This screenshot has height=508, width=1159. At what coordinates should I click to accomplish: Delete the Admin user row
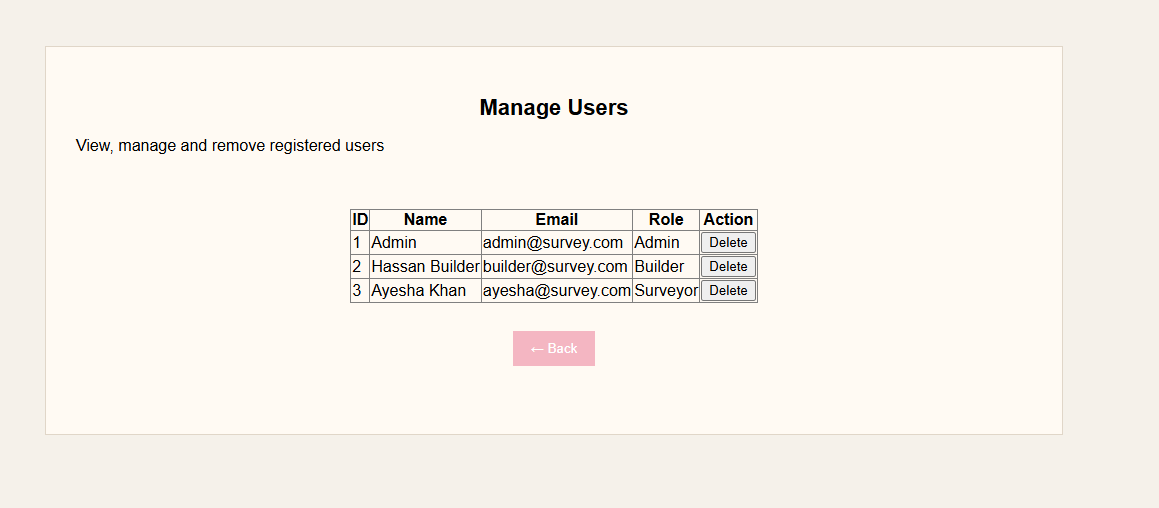(x=728, y=243)
